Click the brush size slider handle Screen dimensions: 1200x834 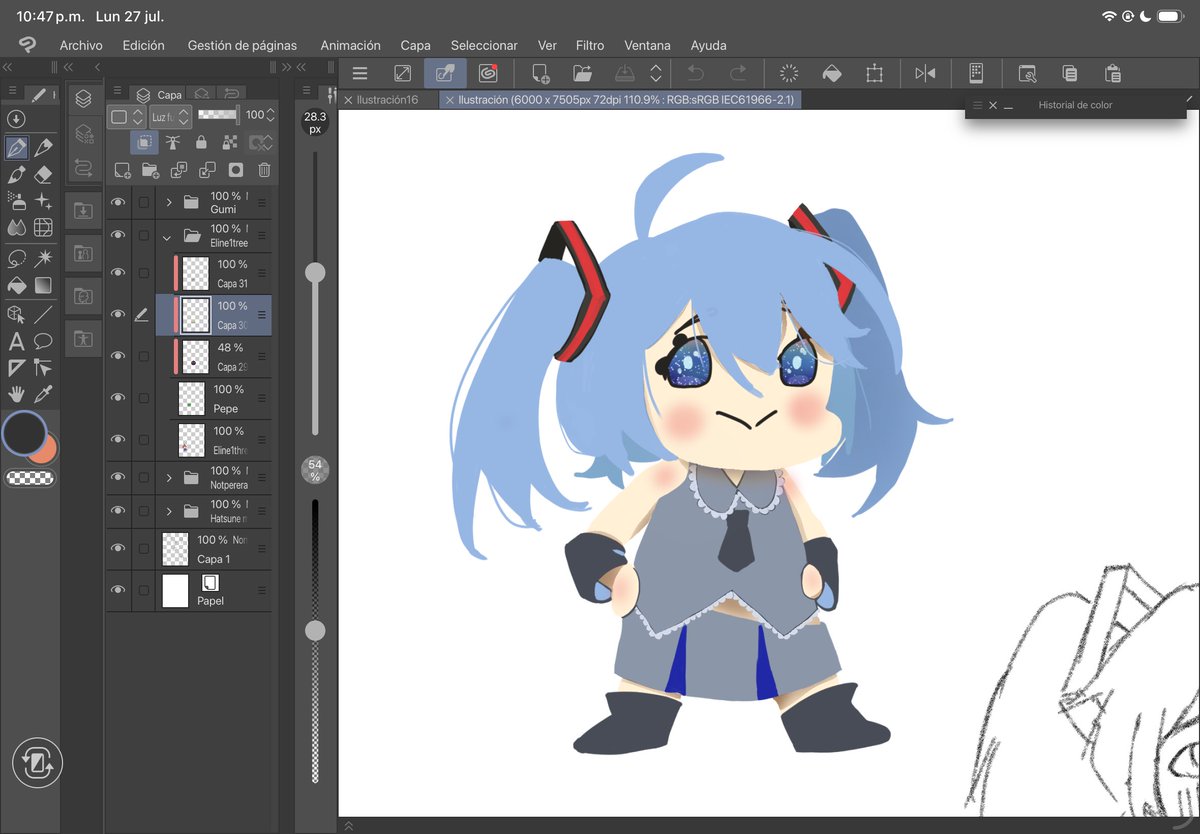pyautogui.click(x=315, y=272)
